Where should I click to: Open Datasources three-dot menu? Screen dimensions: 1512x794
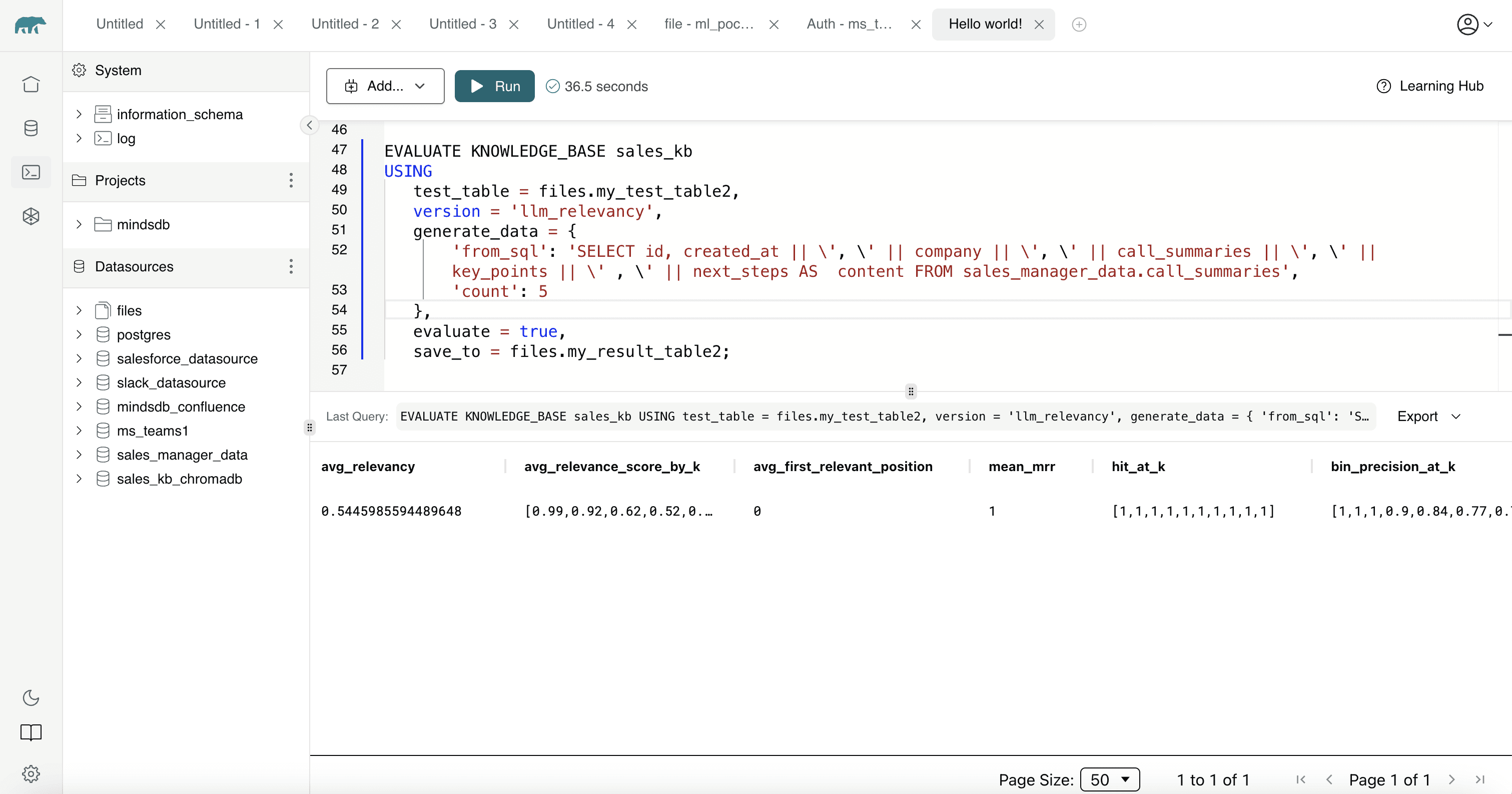291,267
